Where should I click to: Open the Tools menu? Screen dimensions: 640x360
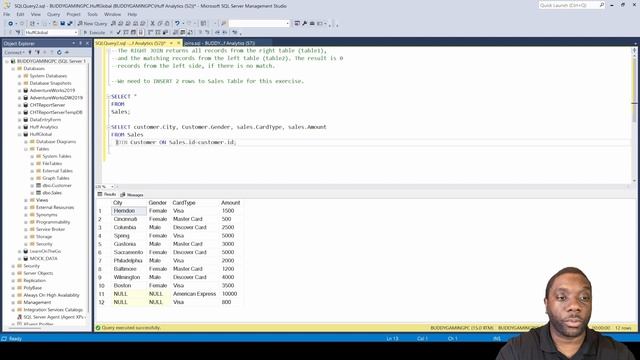coord(93,14)
